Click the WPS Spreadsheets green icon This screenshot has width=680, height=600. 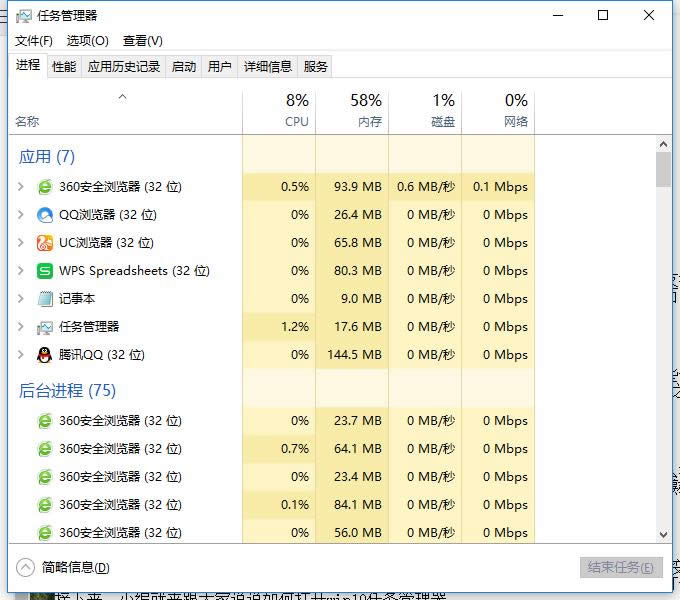[45, 271]
